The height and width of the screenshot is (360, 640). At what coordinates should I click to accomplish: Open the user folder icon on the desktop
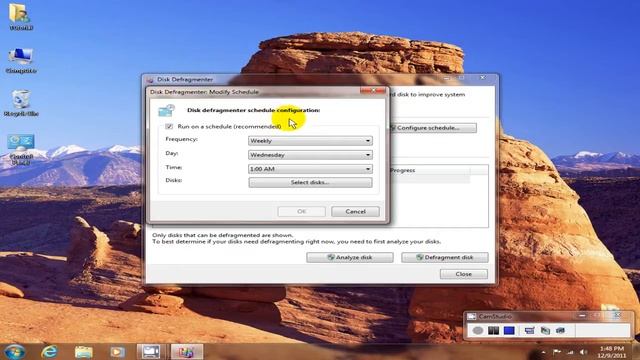click(20, 17)
